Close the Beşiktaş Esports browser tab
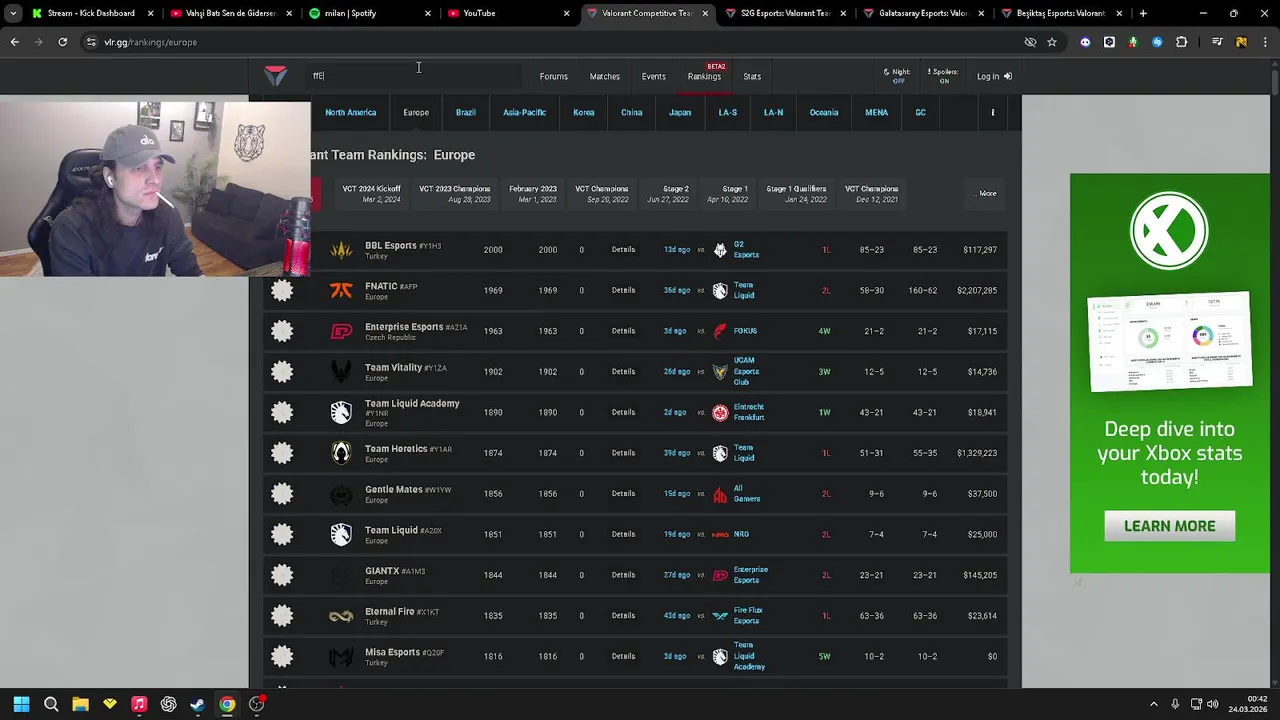The height and width of the screenshot is (720, 1280). pyautogui.click(x=1119, y=13)
